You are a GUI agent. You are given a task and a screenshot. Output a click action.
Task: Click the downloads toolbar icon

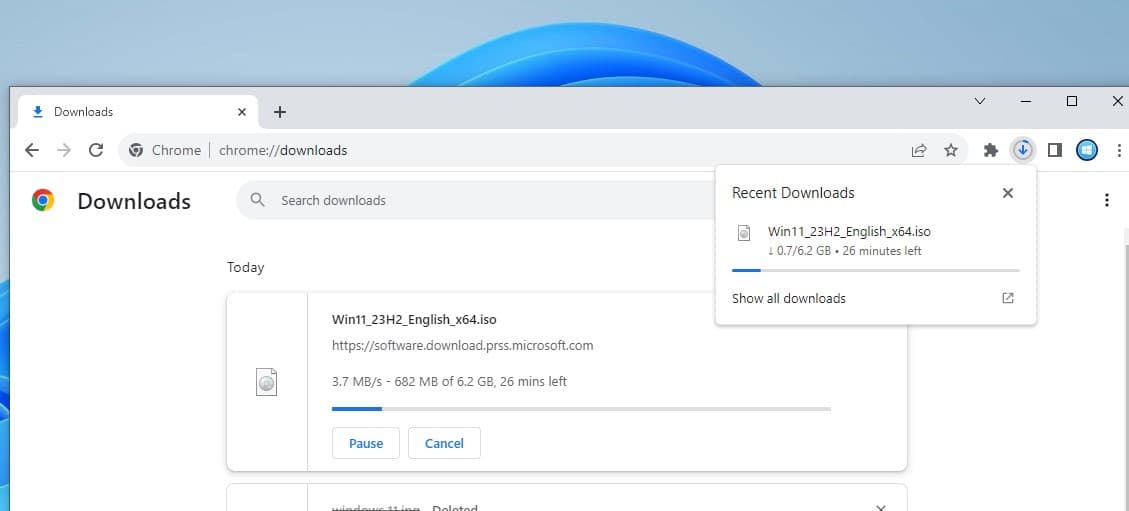pos(1022,150)
